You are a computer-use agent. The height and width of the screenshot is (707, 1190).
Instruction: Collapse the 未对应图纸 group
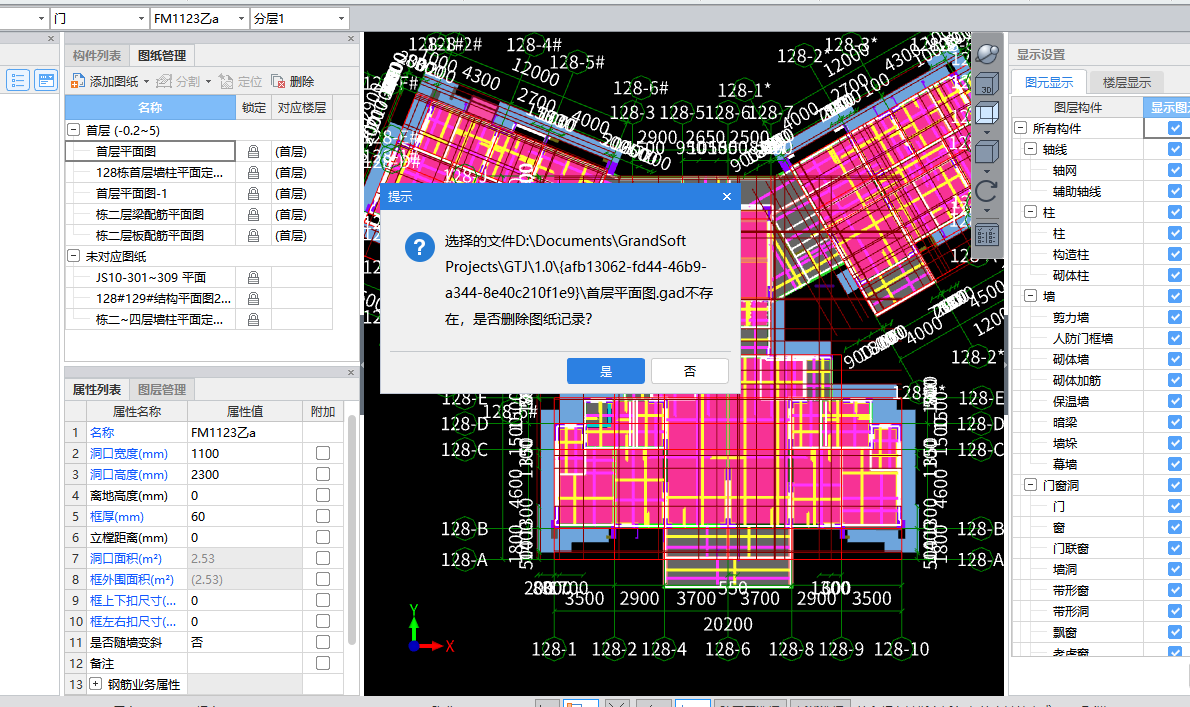(74, 256)
